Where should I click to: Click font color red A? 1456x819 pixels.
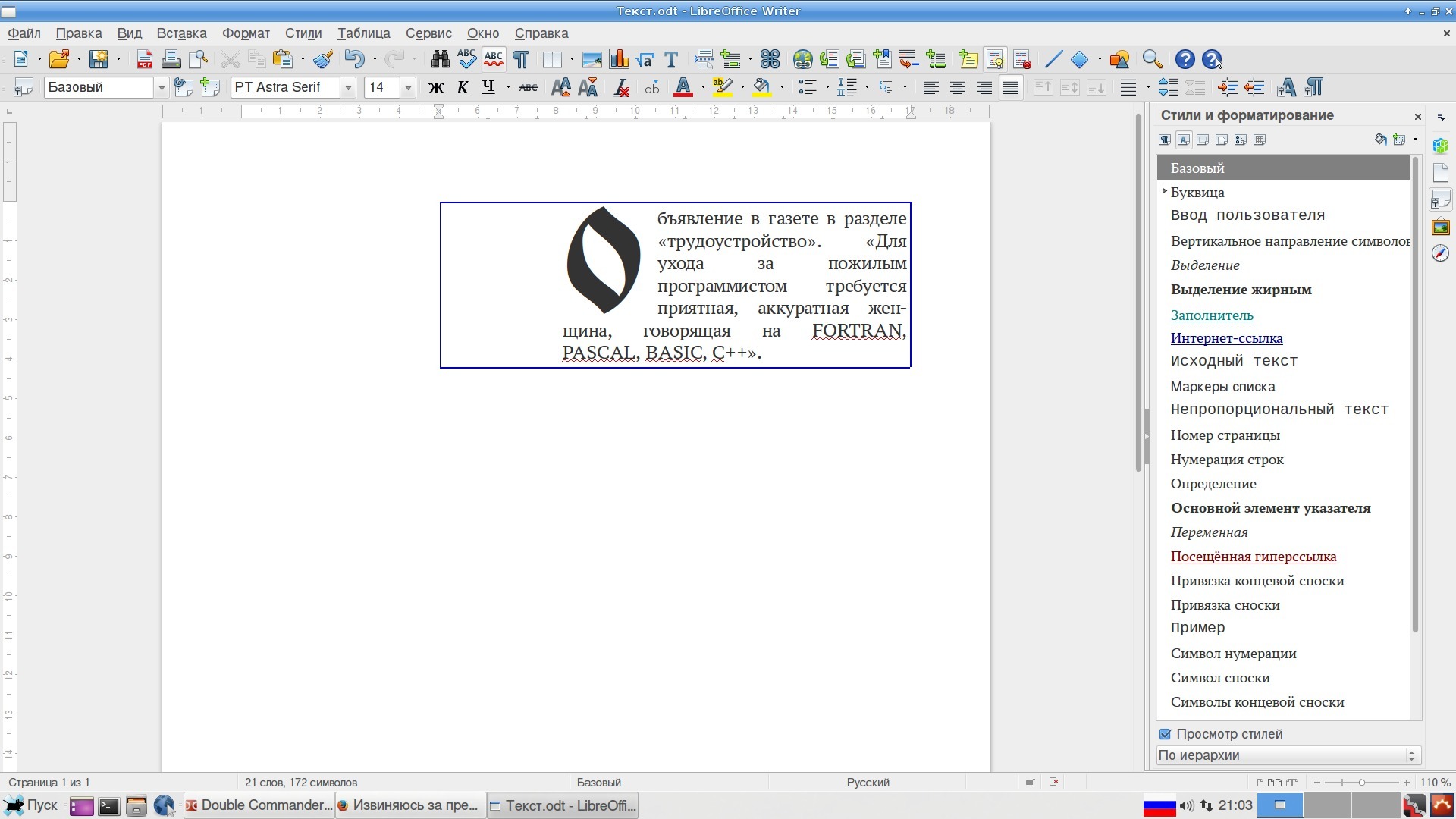tap(682, 87)
